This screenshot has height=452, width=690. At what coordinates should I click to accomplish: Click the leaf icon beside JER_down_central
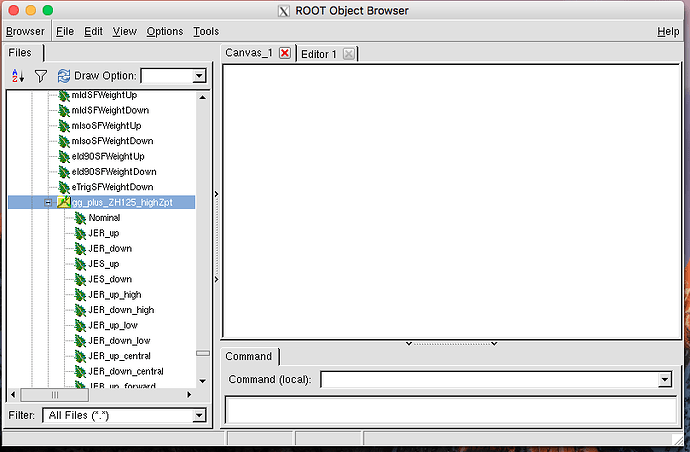pos(81,372)
